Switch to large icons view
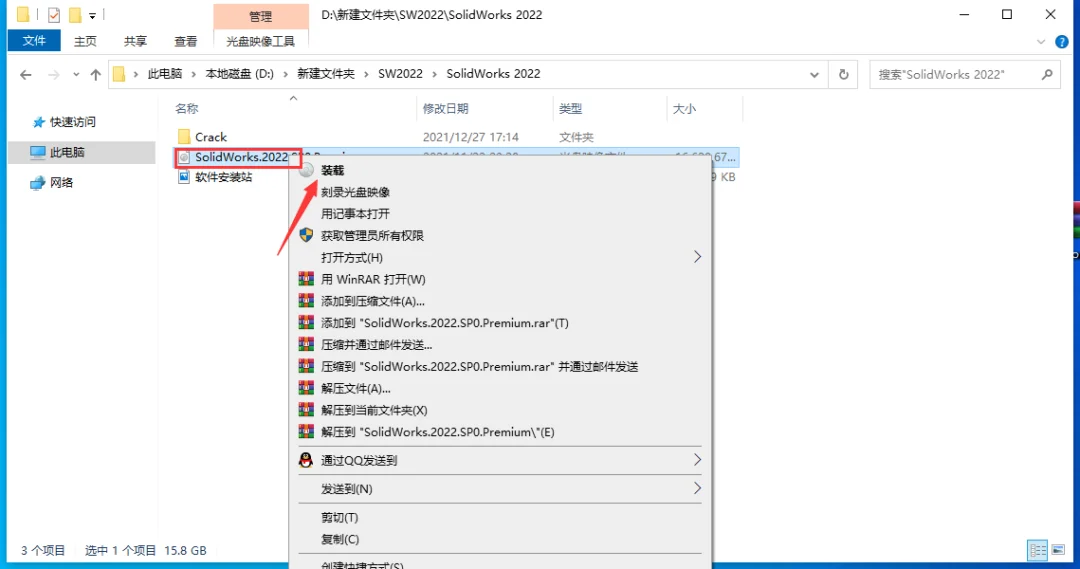 click(1059, 550)
